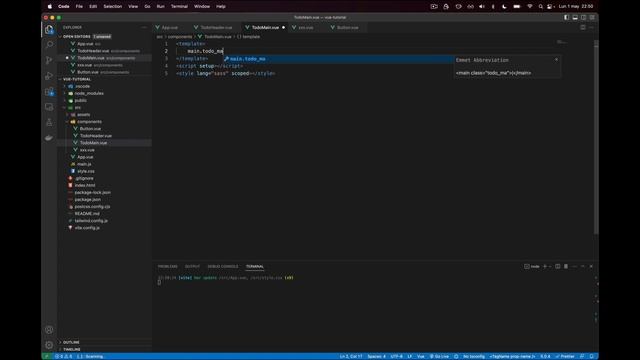Change Vue language mode in status bar
Viewport: 640px width, 360px height.
click(x=420, y=356)
